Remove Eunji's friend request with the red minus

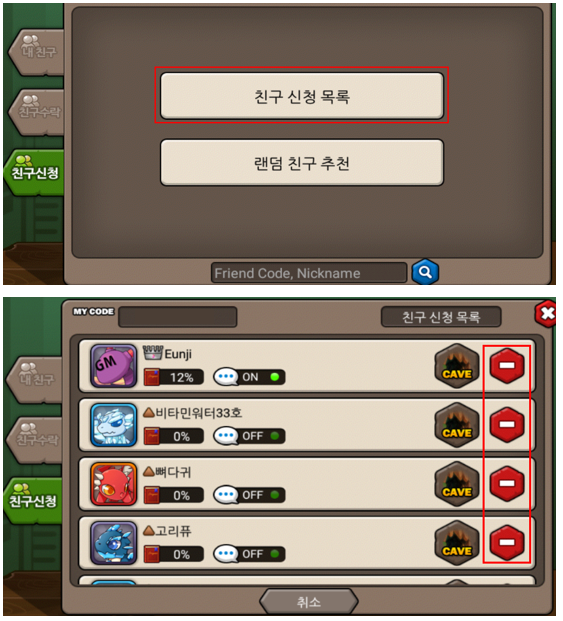[x=507, y=365]
